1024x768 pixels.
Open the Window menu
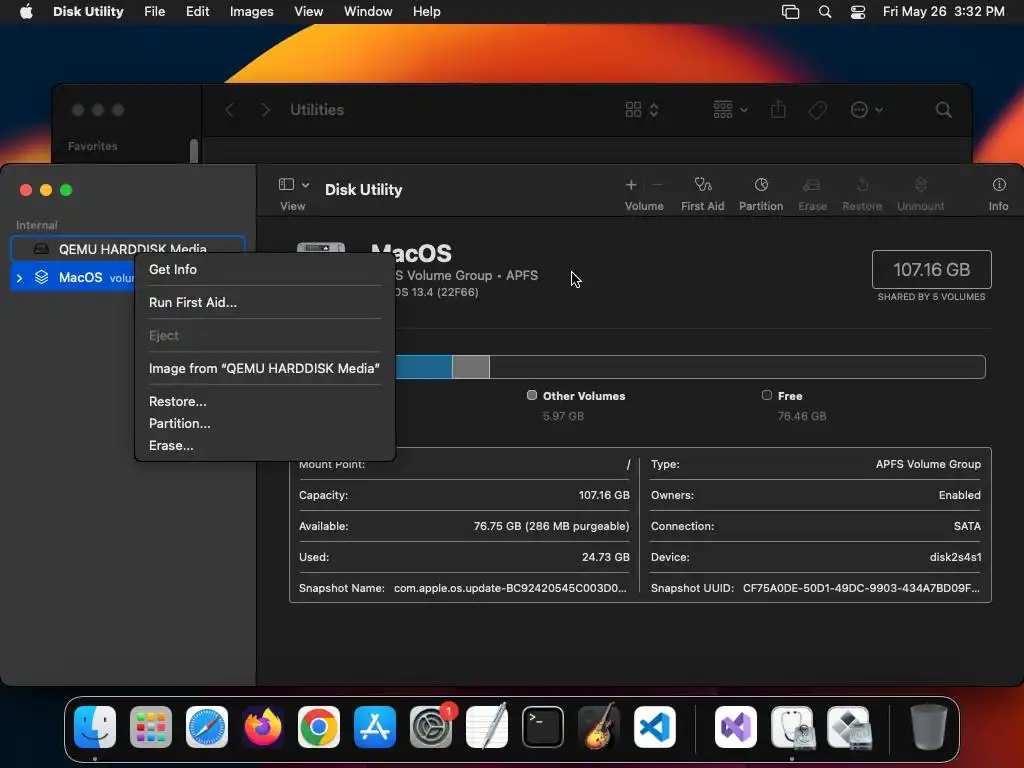[368, 12]
